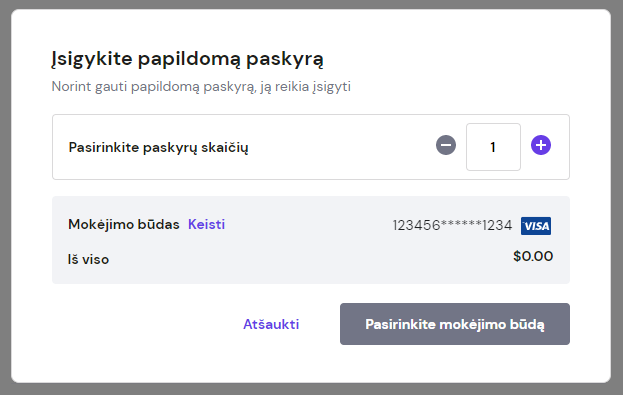This screenshot has height=395, width=623.
Task: Click the word paskyrą in the heading
Action: point(285,60)
